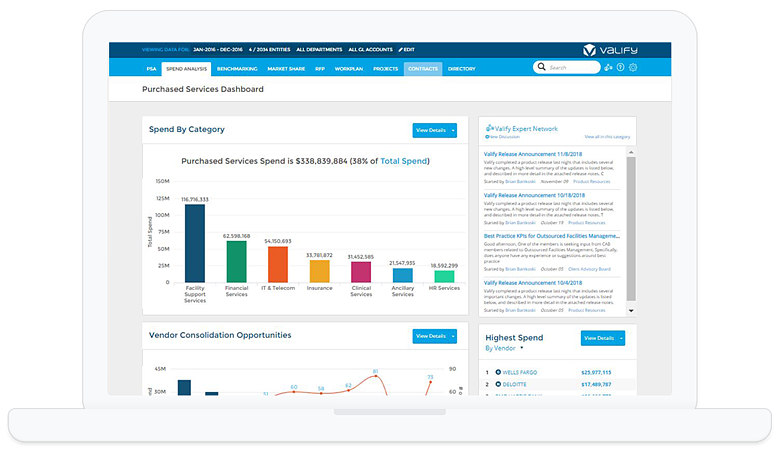
Task: Open Valify Release Announcement 11/8/2018
Action: coord(533,154)
